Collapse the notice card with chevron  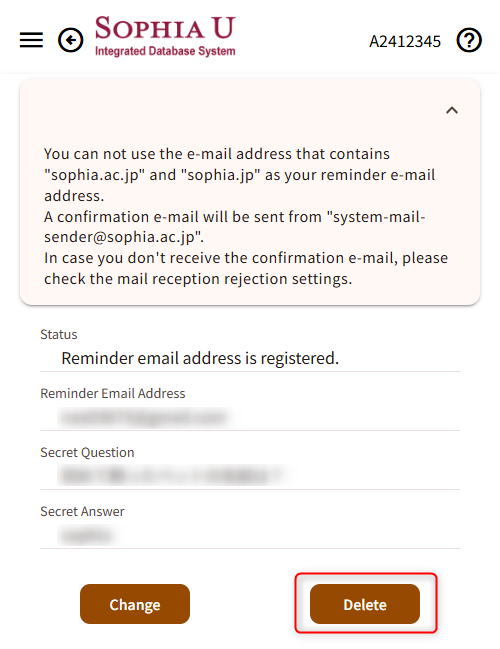(x=452, y=111)
